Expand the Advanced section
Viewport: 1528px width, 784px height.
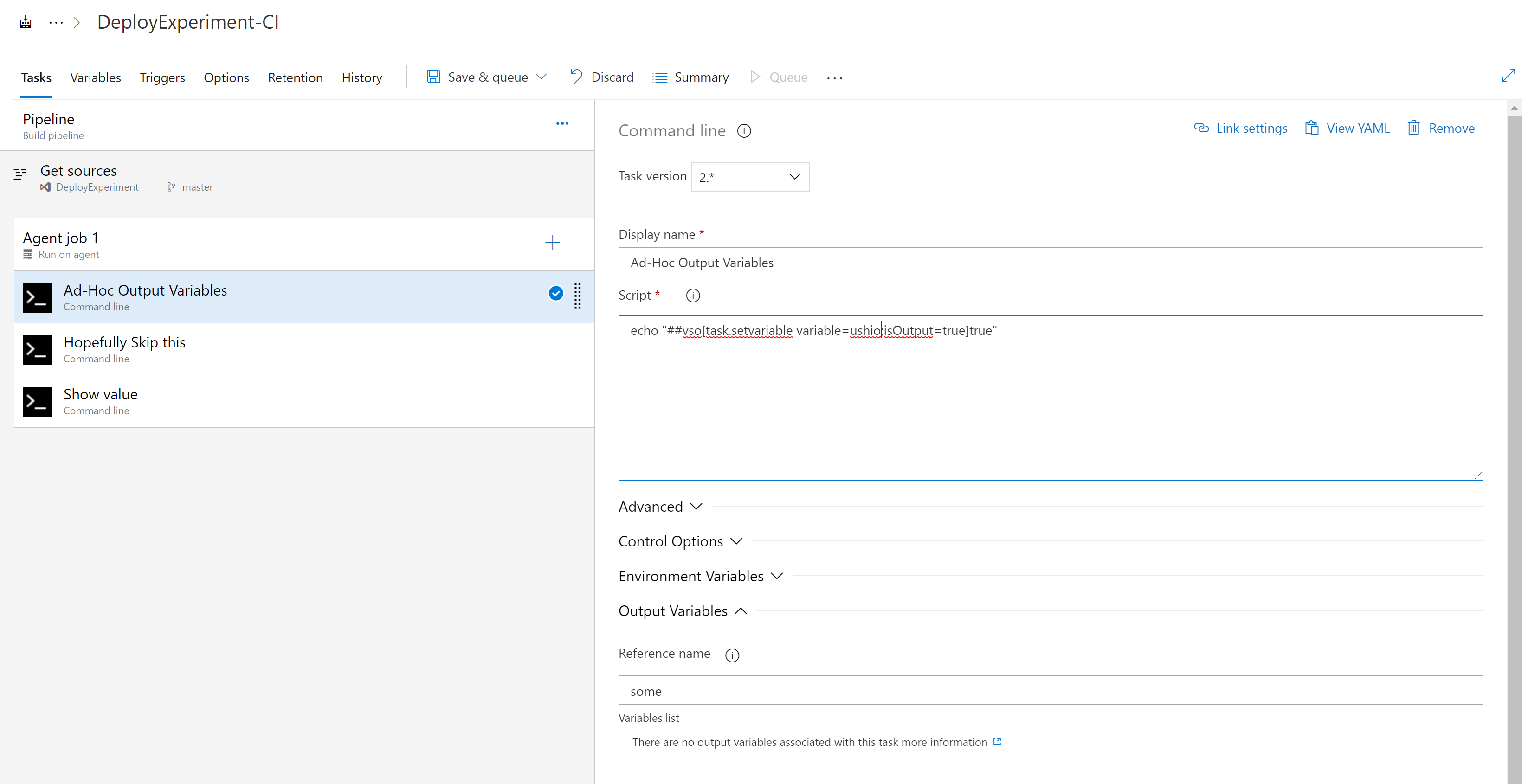(660, 507)
